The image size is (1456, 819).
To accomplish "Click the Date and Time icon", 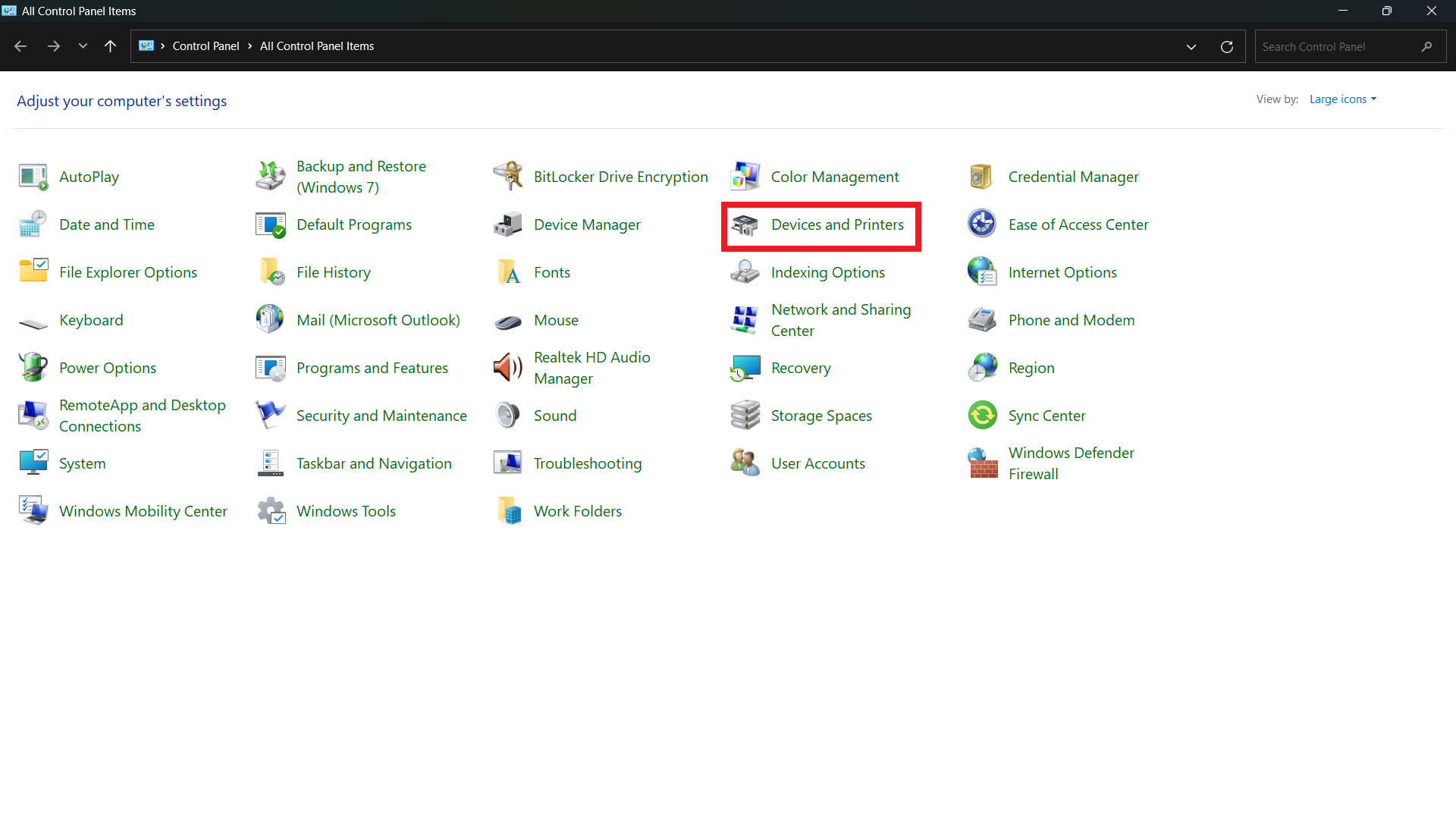I will [x=33, y=224].
